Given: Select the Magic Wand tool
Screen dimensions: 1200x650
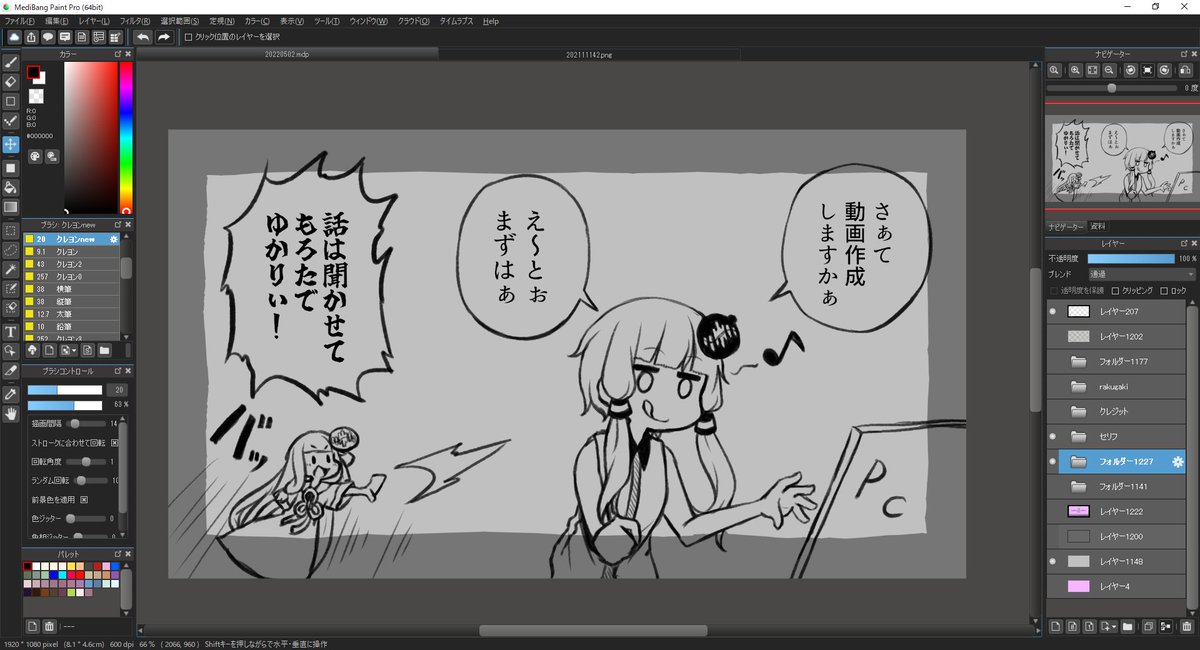Looking at the screenshot, I should [x=10, y=270].
